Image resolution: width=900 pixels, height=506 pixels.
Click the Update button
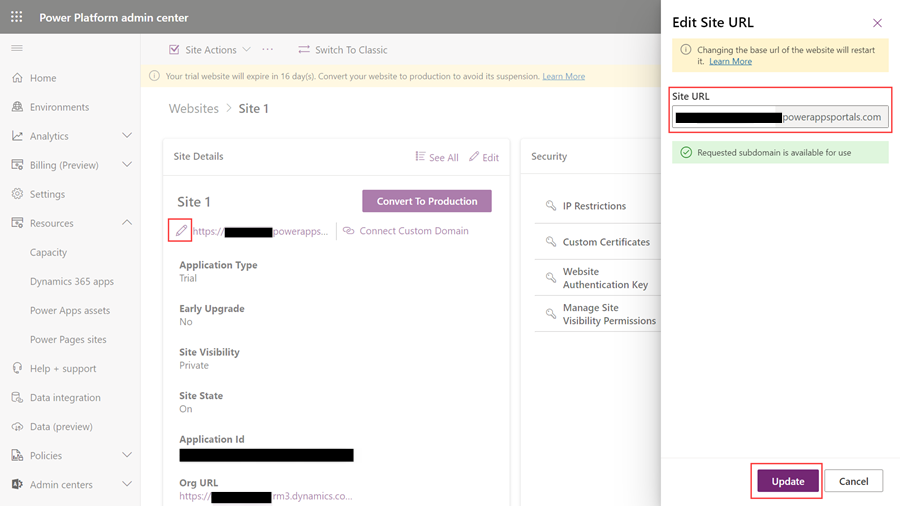(787, 481)
